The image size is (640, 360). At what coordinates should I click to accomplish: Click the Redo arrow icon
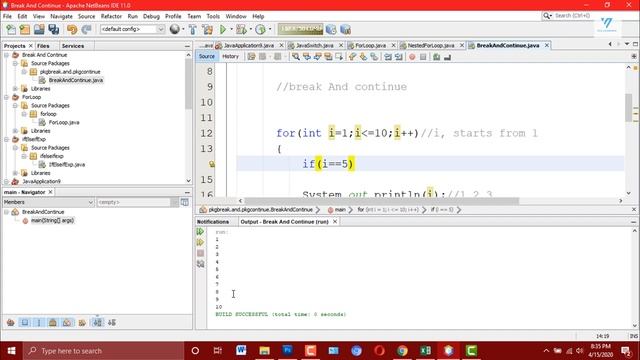pyautogui.click(x=86, y=29)
